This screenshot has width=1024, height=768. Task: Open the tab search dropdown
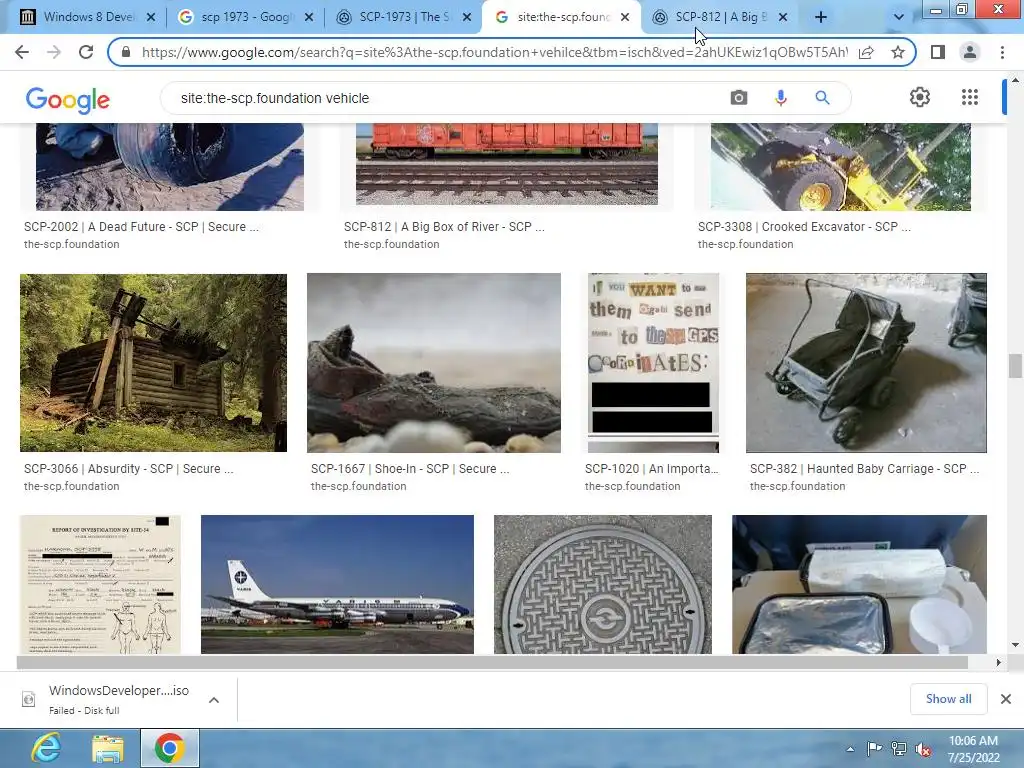click(899, 18)
